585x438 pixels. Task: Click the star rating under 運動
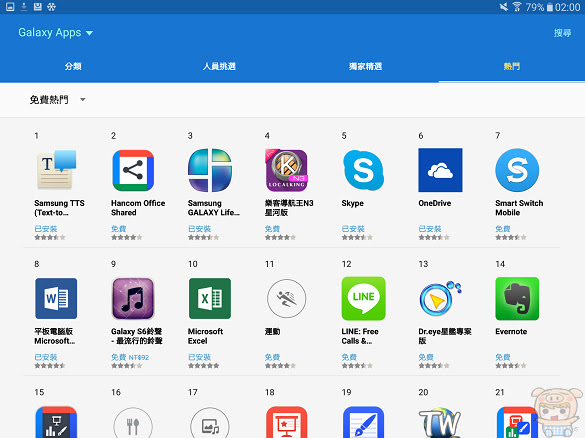[280, 366]
